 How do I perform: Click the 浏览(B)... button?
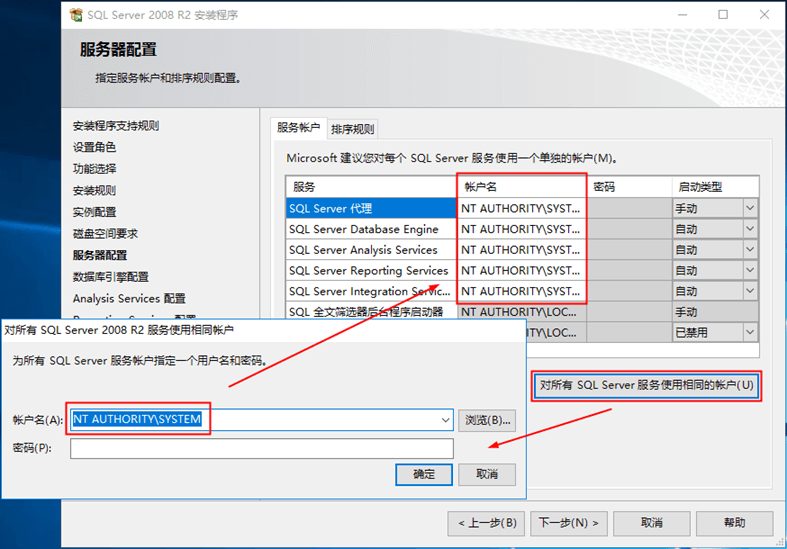click(487, 420)
